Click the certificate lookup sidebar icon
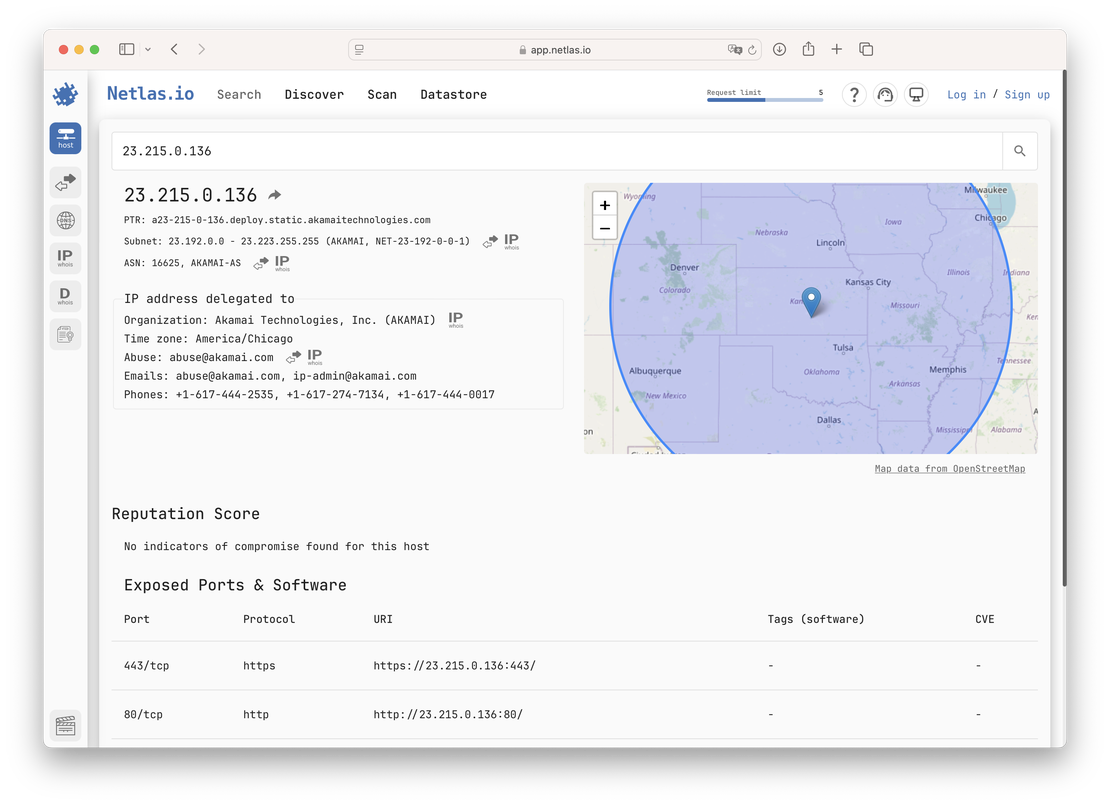 click(65, 333)
